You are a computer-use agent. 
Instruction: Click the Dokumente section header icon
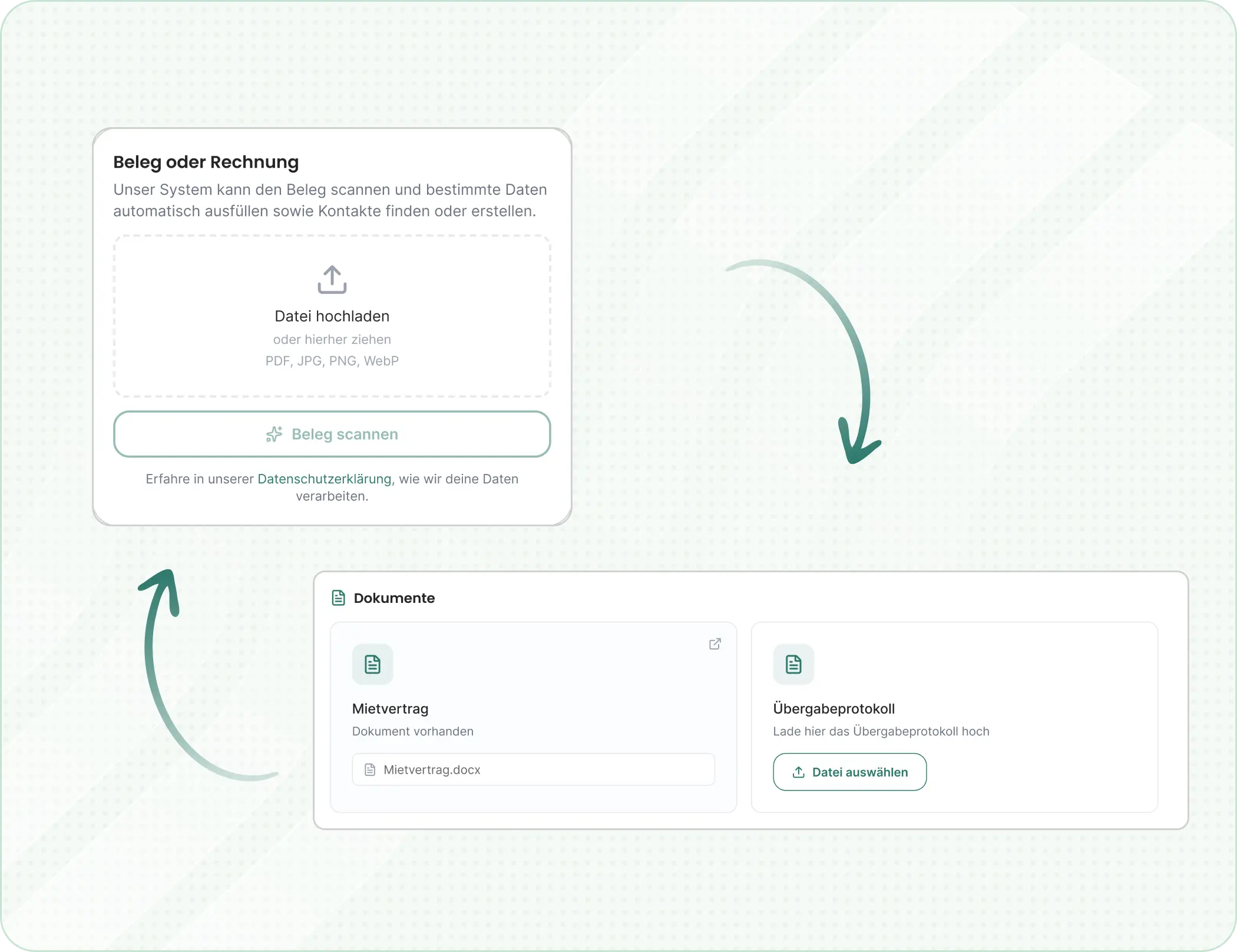click(338, 598)
